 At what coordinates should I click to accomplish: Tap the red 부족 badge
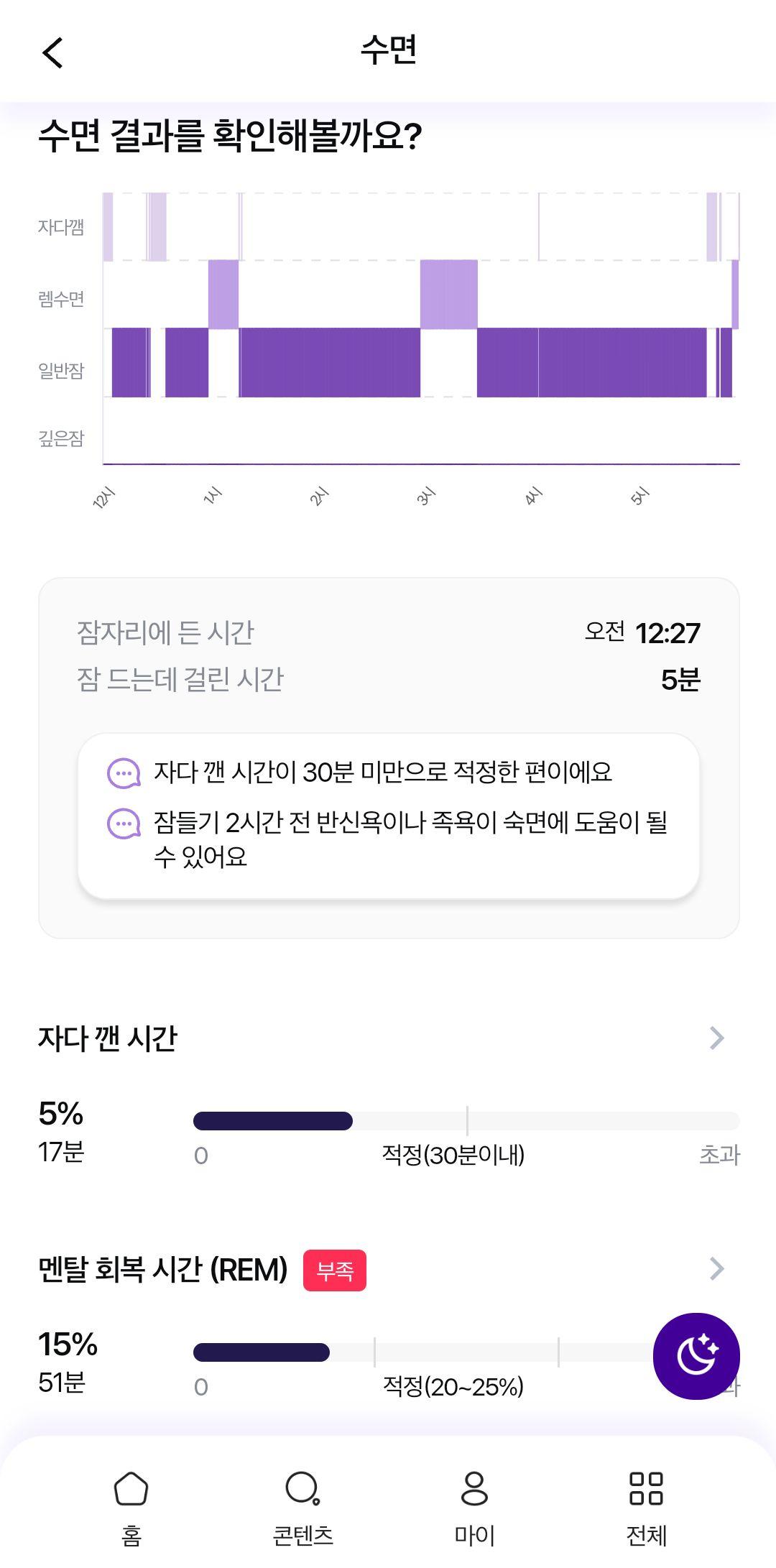point(335,1270)
